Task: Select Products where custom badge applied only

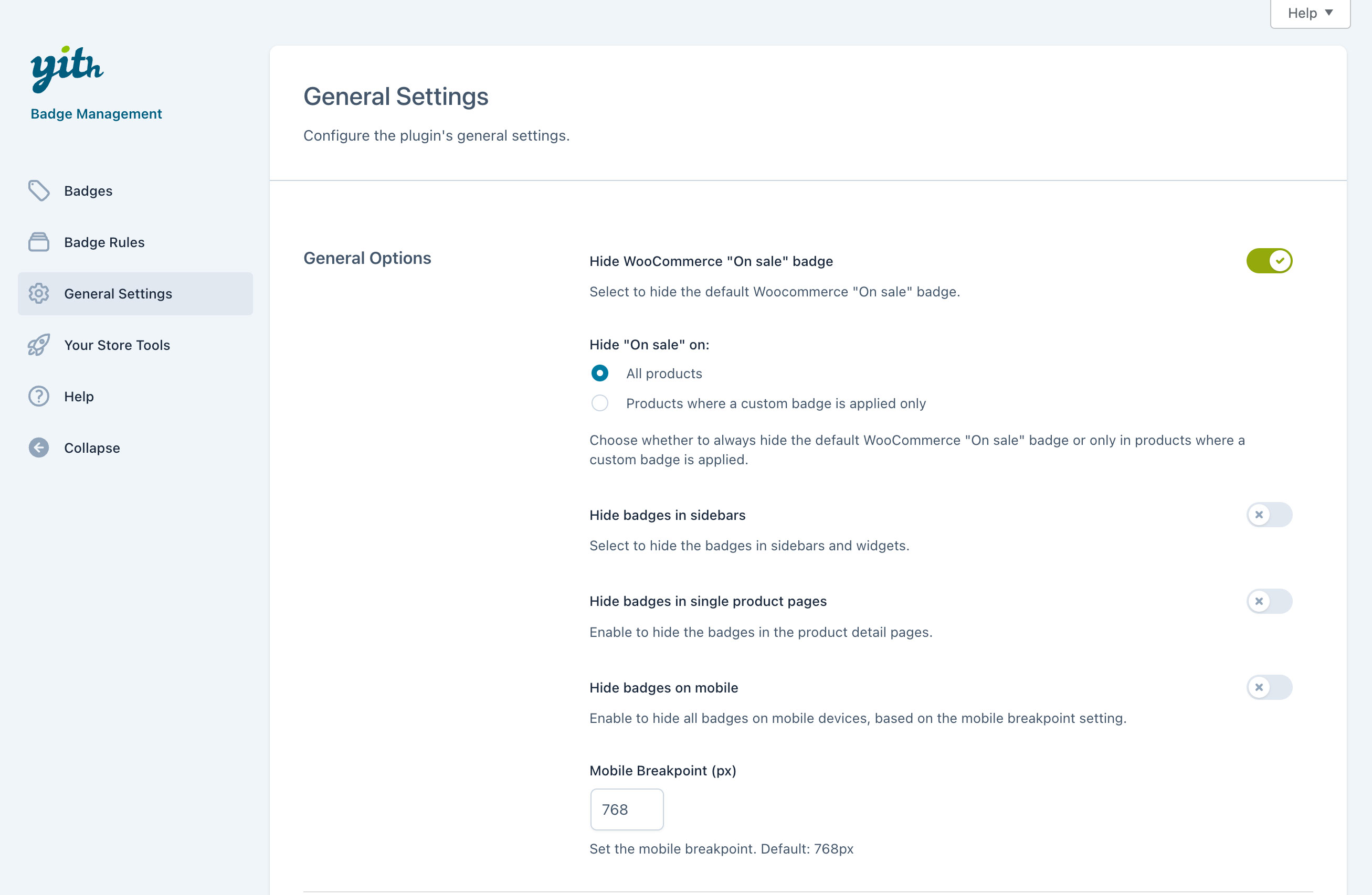Action: click(599, 403)
